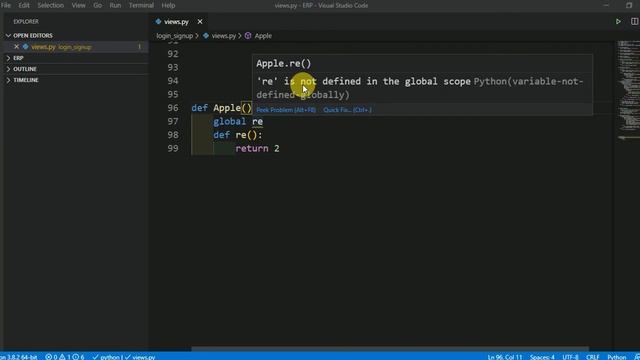This screenshot has height=360, width=640.
Task: Open the View menu
Action: point(78,5)
